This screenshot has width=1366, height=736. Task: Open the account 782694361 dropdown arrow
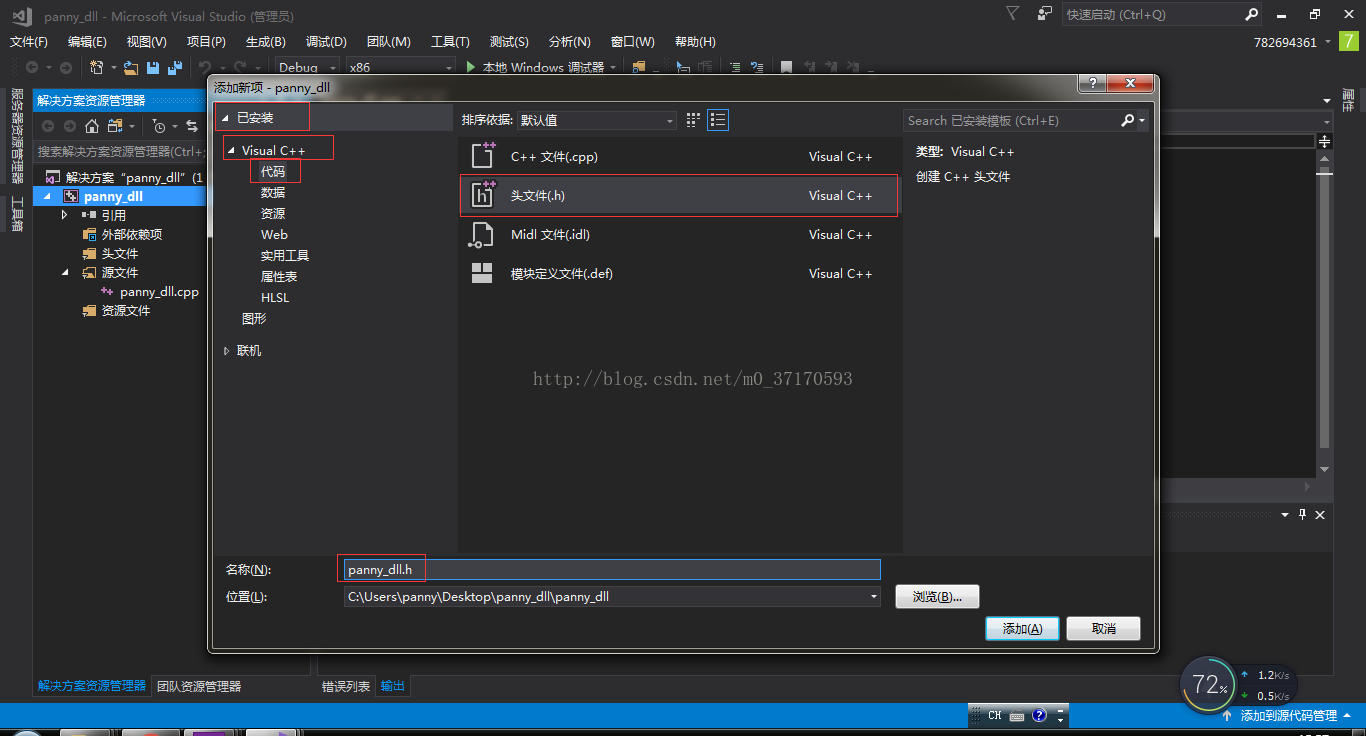click(1327, 42)
